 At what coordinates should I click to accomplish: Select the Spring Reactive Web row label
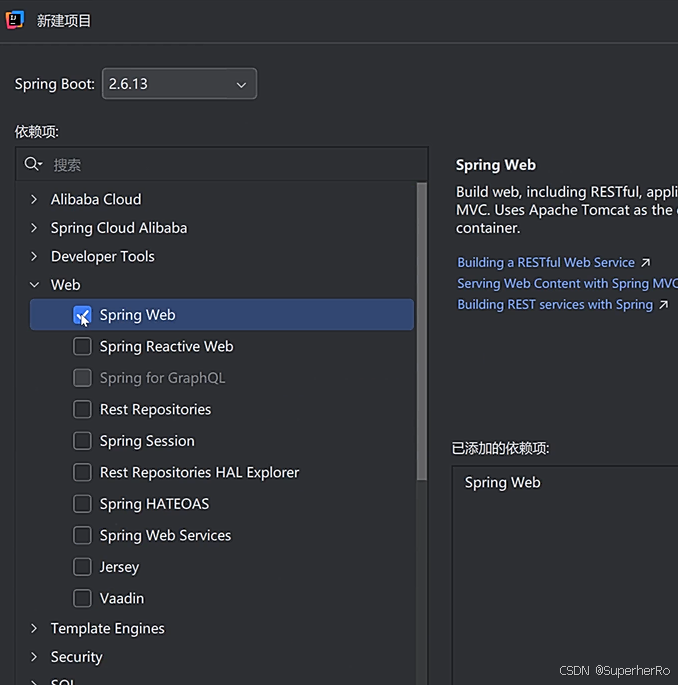click(166, 346)
